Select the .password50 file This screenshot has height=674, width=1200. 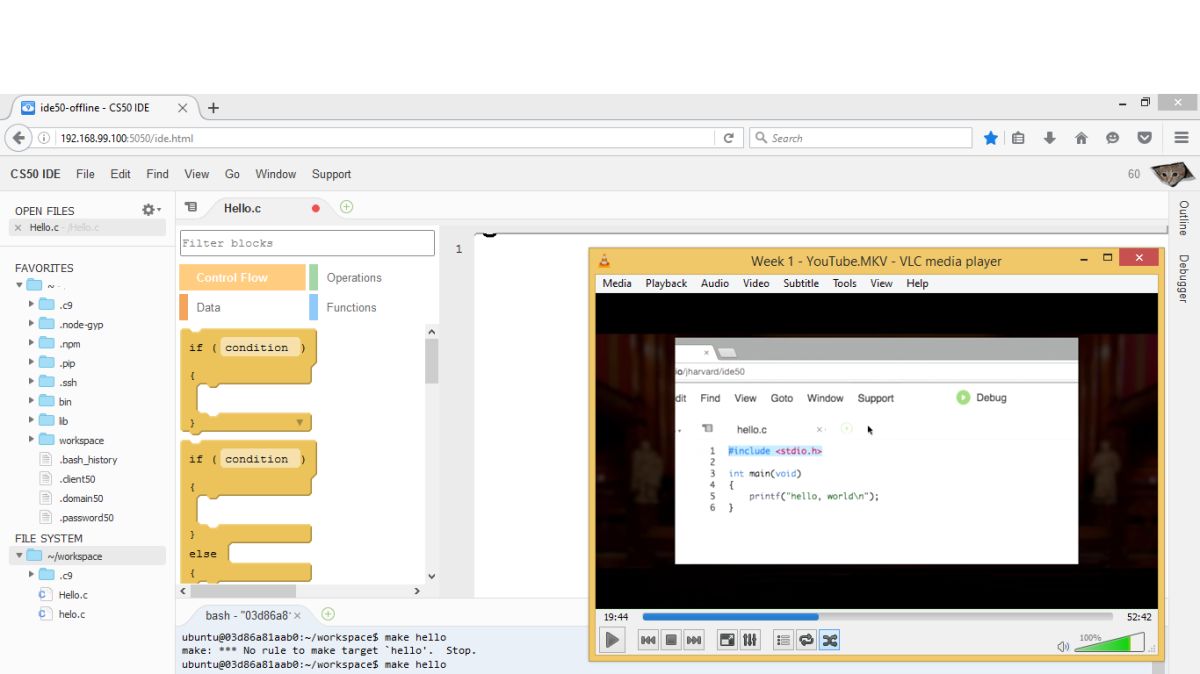(86, 518)
